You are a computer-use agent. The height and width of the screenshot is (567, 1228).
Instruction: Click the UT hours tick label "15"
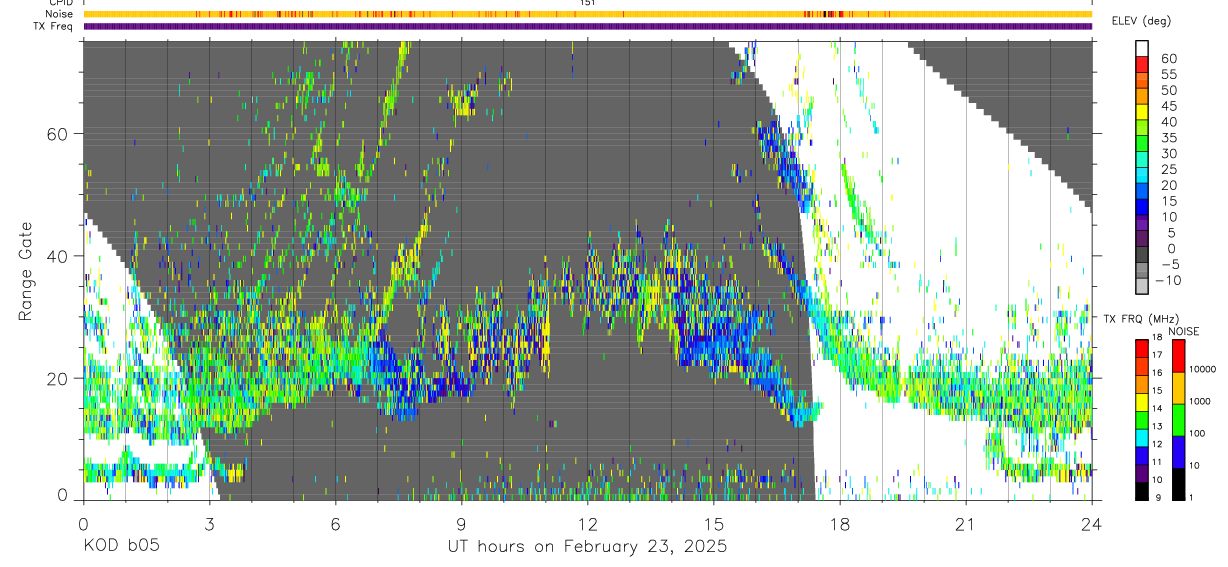click(714, 524)
